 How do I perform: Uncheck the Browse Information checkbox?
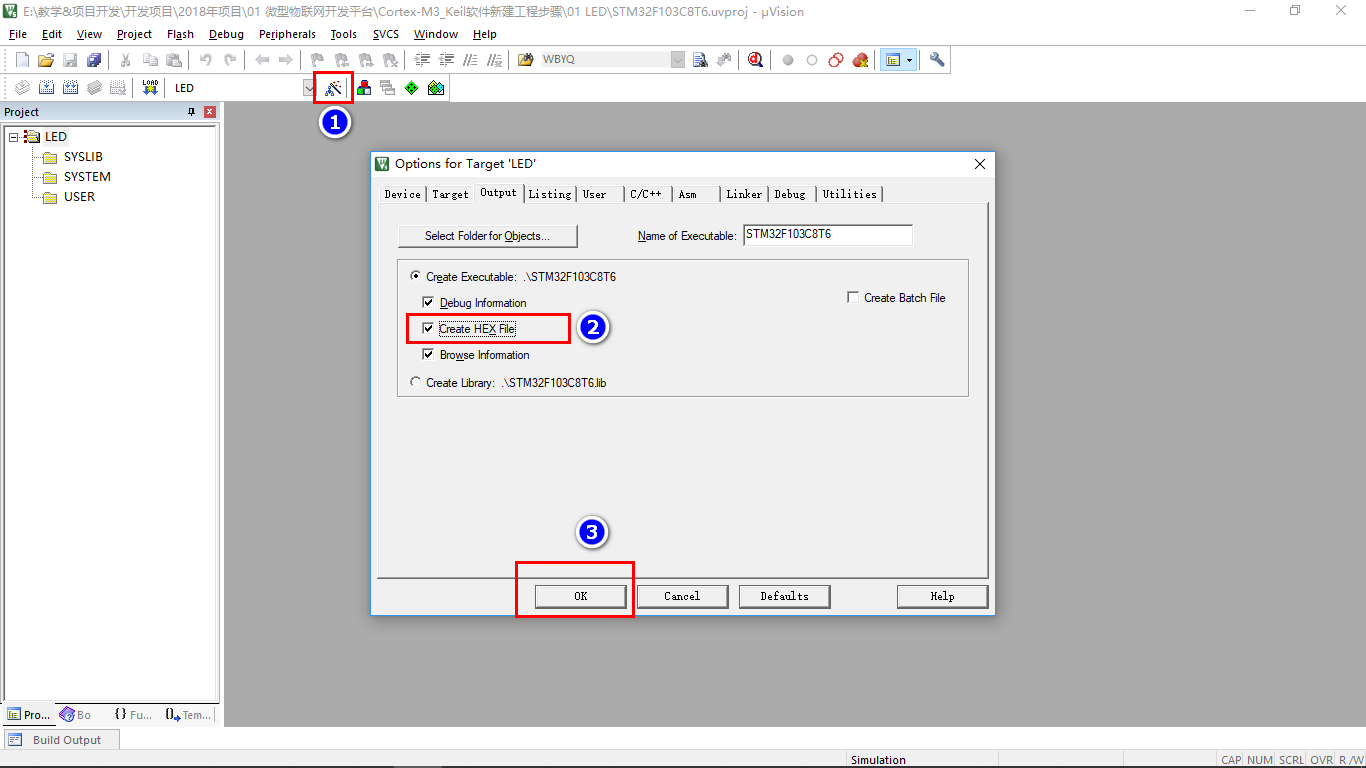[x=428, y=355]
